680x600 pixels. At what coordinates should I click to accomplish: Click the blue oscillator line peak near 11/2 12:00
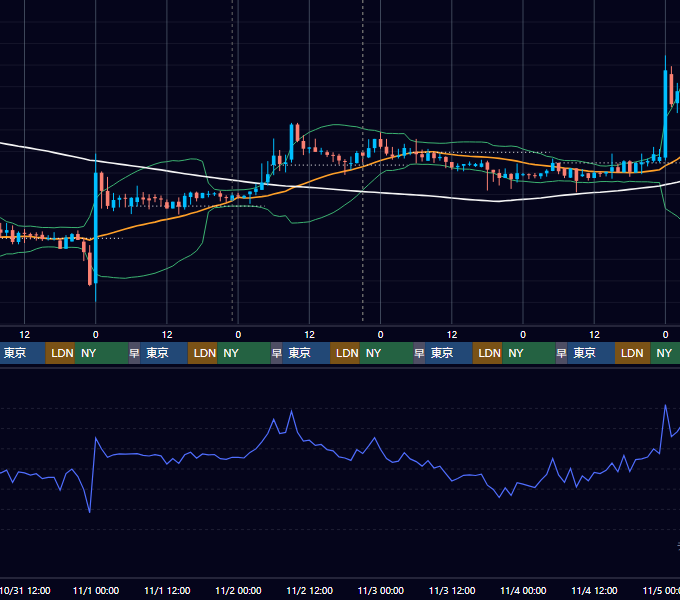(291, 411)
